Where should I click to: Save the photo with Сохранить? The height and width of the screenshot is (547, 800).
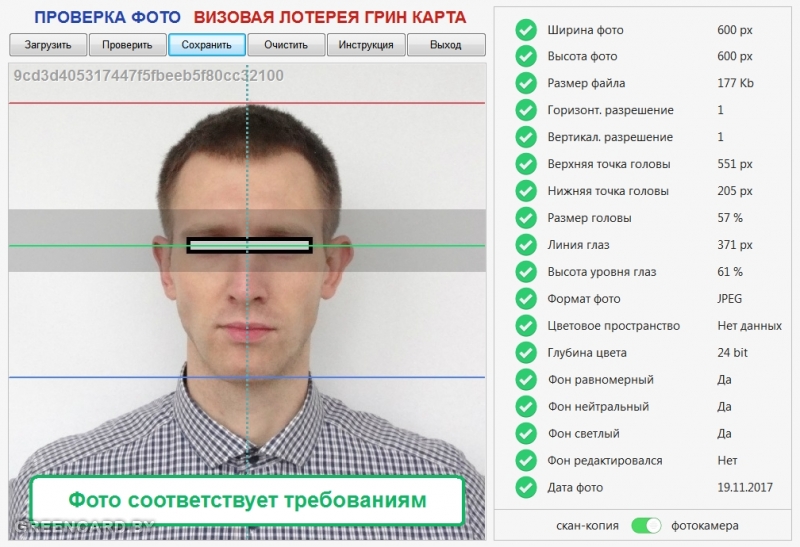[207, 45]
